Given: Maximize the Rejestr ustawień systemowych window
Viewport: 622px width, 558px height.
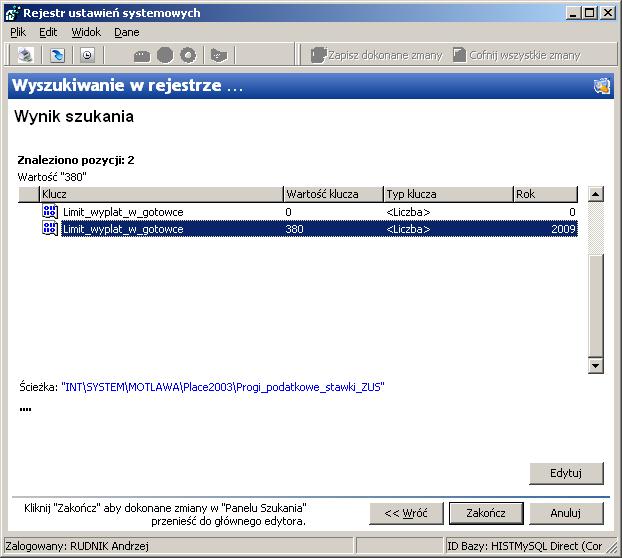Looking at the screenshot, I should (x=589, y=13).
